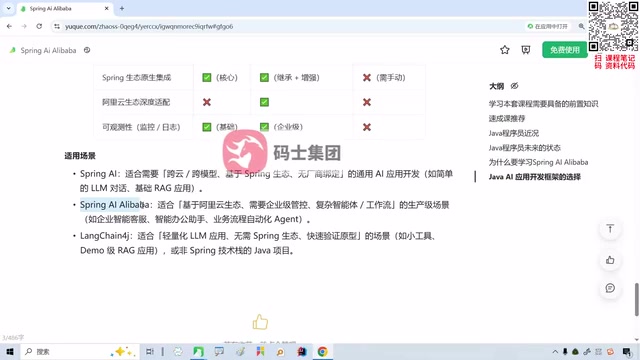Image resolution: width=640 pixels, height=360 pixels.
Task: Select the Spring Ai Alibaba browser tab
Action: click(x=64, y=8)
